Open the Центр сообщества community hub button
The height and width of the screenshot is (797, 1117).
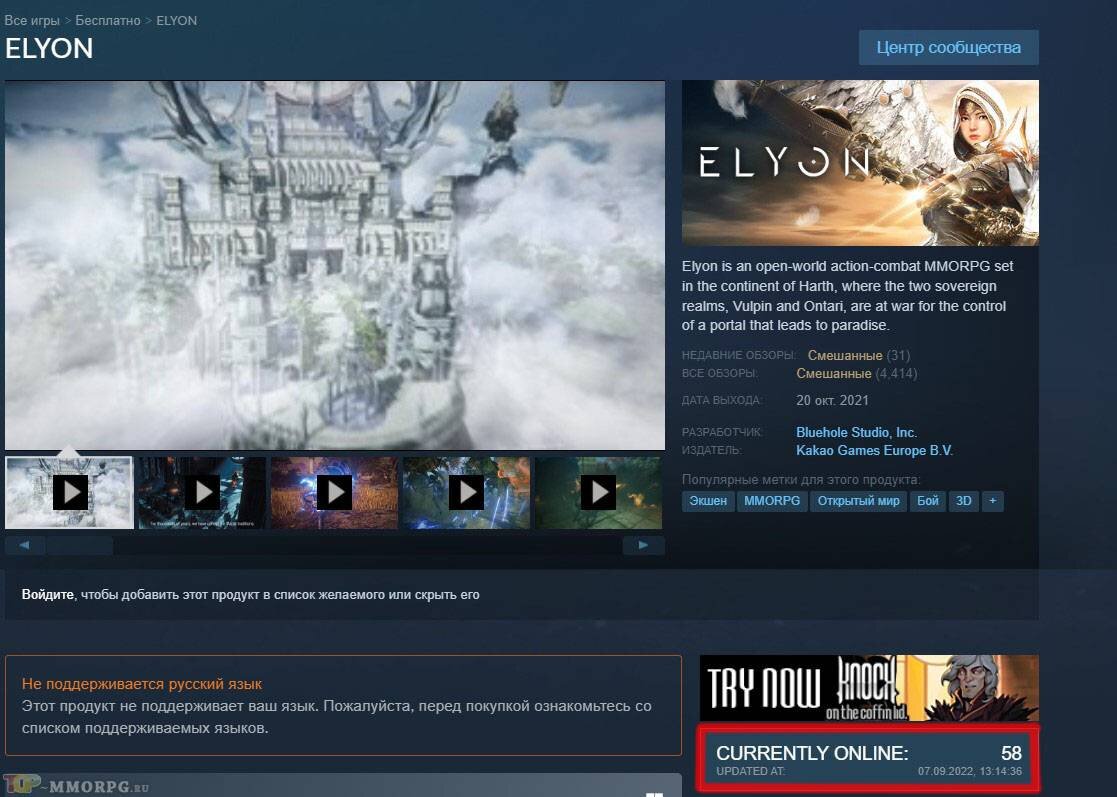point(948,47)
